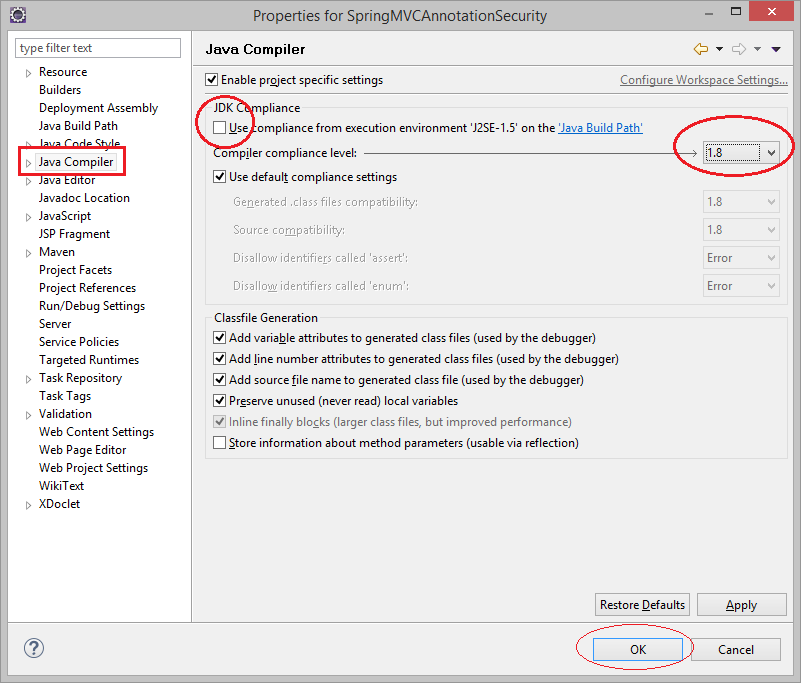Click the back navigation arrow icon
Screen dimensions: 801x683
pos(701,49)
